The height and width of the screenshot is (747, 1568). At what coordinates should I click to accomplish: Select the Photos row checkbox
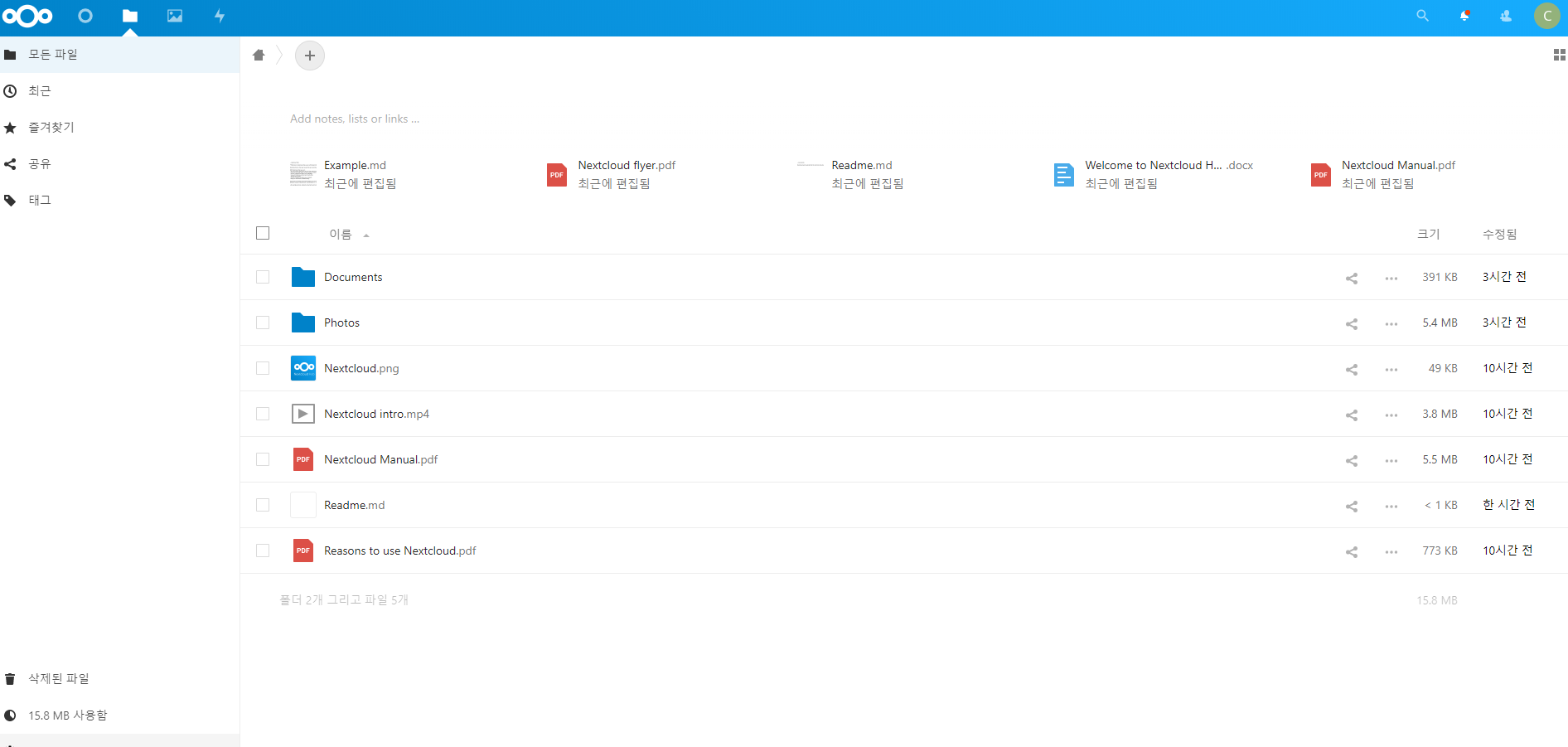[263, 323]
